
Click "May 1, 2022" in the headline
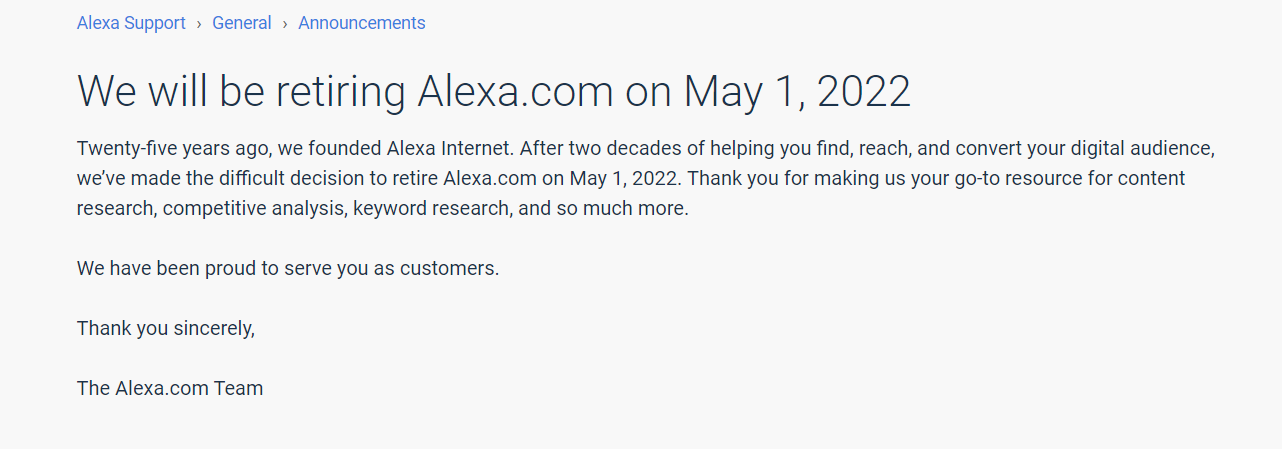tap(797, 91)
